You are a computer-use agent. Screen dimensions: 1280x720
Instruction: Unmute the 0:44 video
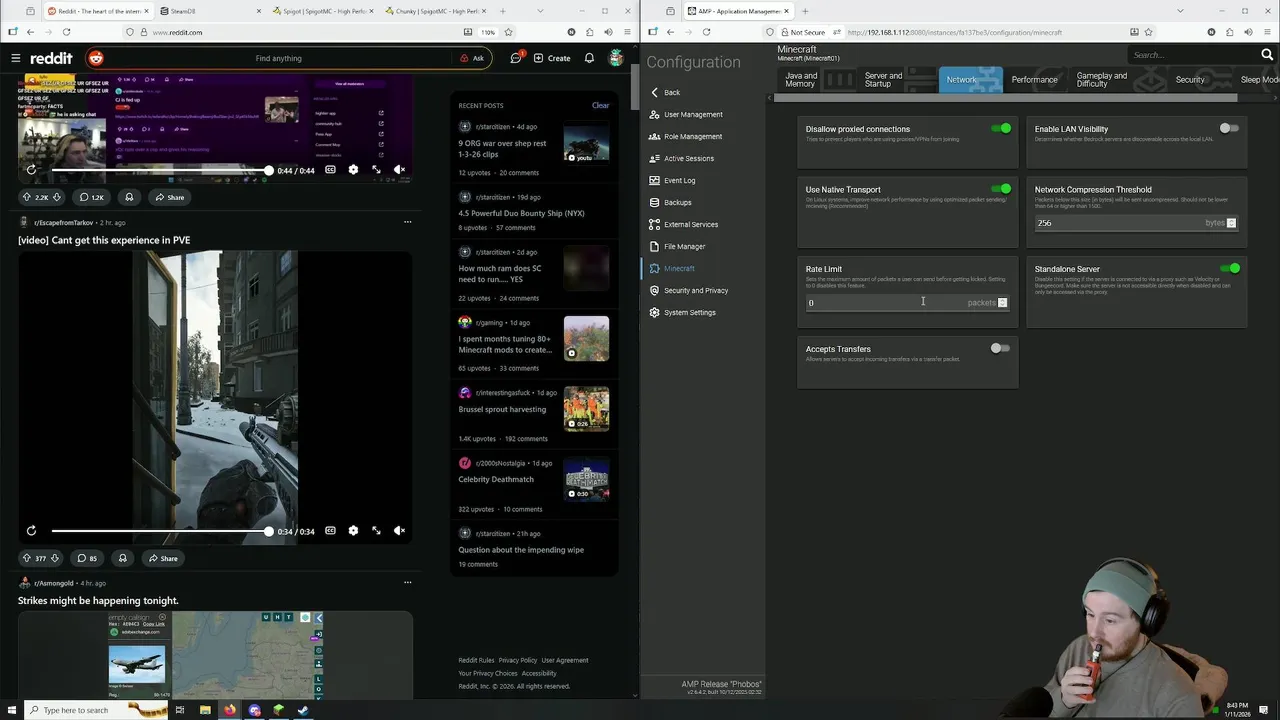coord(399,170)
